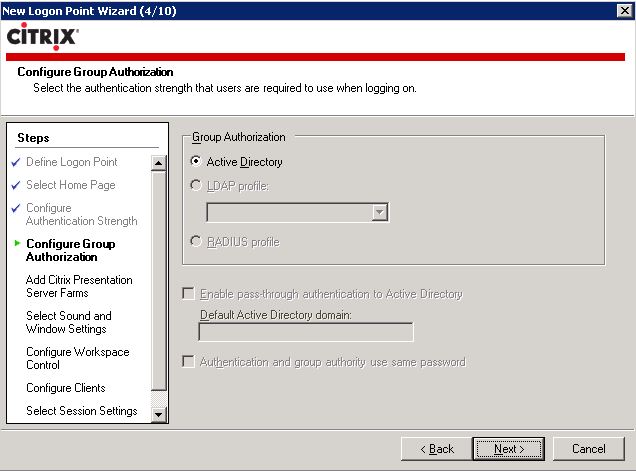
Task: Enable pass-through authentication to Active Directory checkbox
Action: 188,293
